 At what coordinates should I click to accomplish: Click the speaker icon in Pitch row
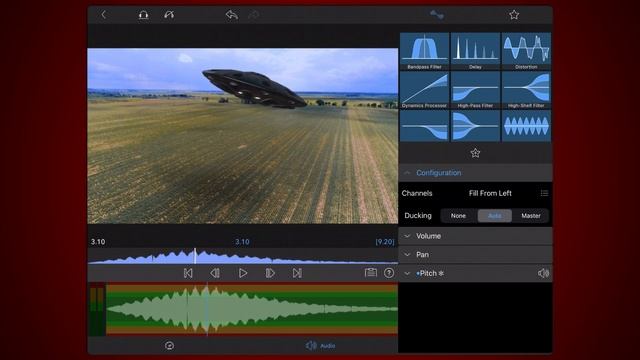coord(543,273)
